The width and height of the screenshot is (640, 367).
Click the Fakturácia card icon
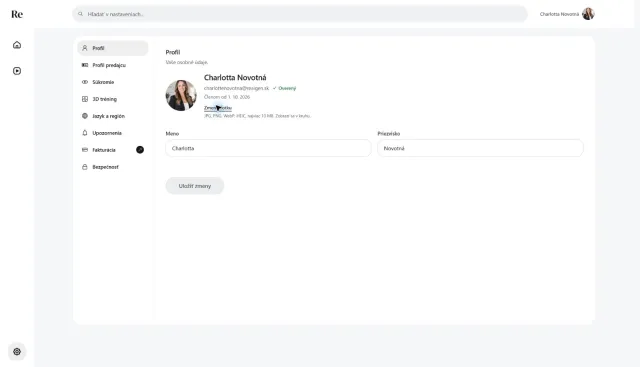point(85,150)
